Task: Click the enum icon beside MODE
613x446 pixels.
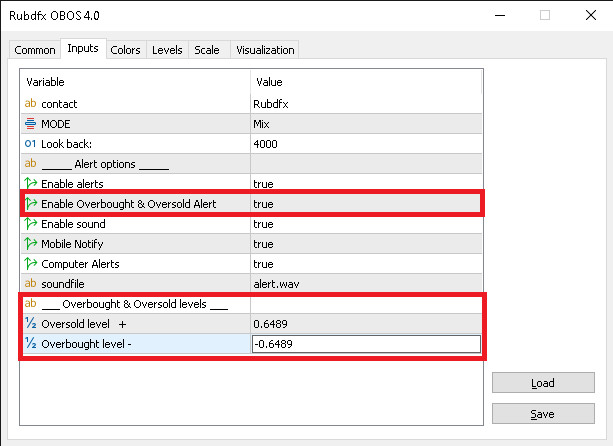Action: (x=30, y=124)
